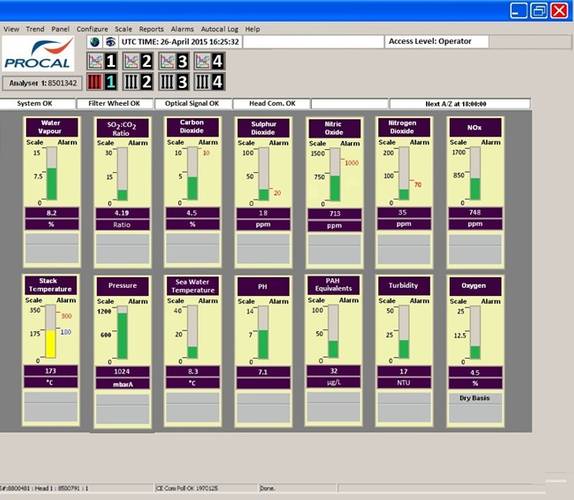Toggle the eye icon next to UTC time

110,42
